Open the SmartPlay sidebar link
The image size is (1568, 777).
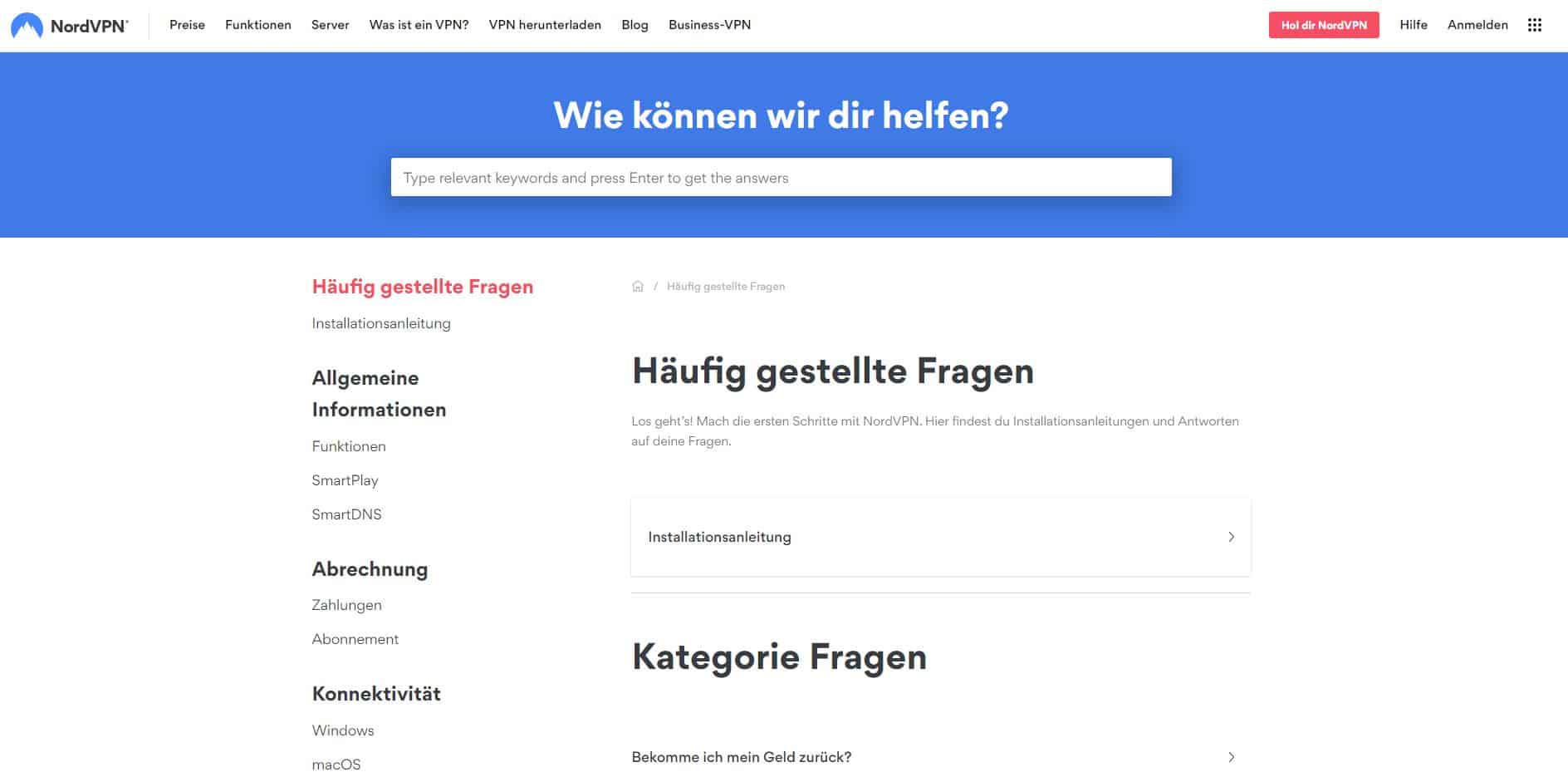click(345, 480)
